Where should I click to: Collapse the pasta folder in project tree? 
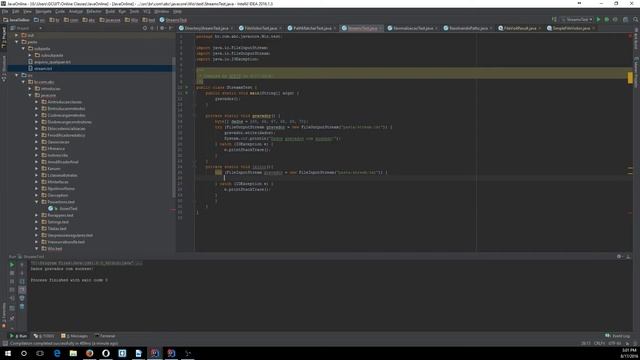click(17, 42)
